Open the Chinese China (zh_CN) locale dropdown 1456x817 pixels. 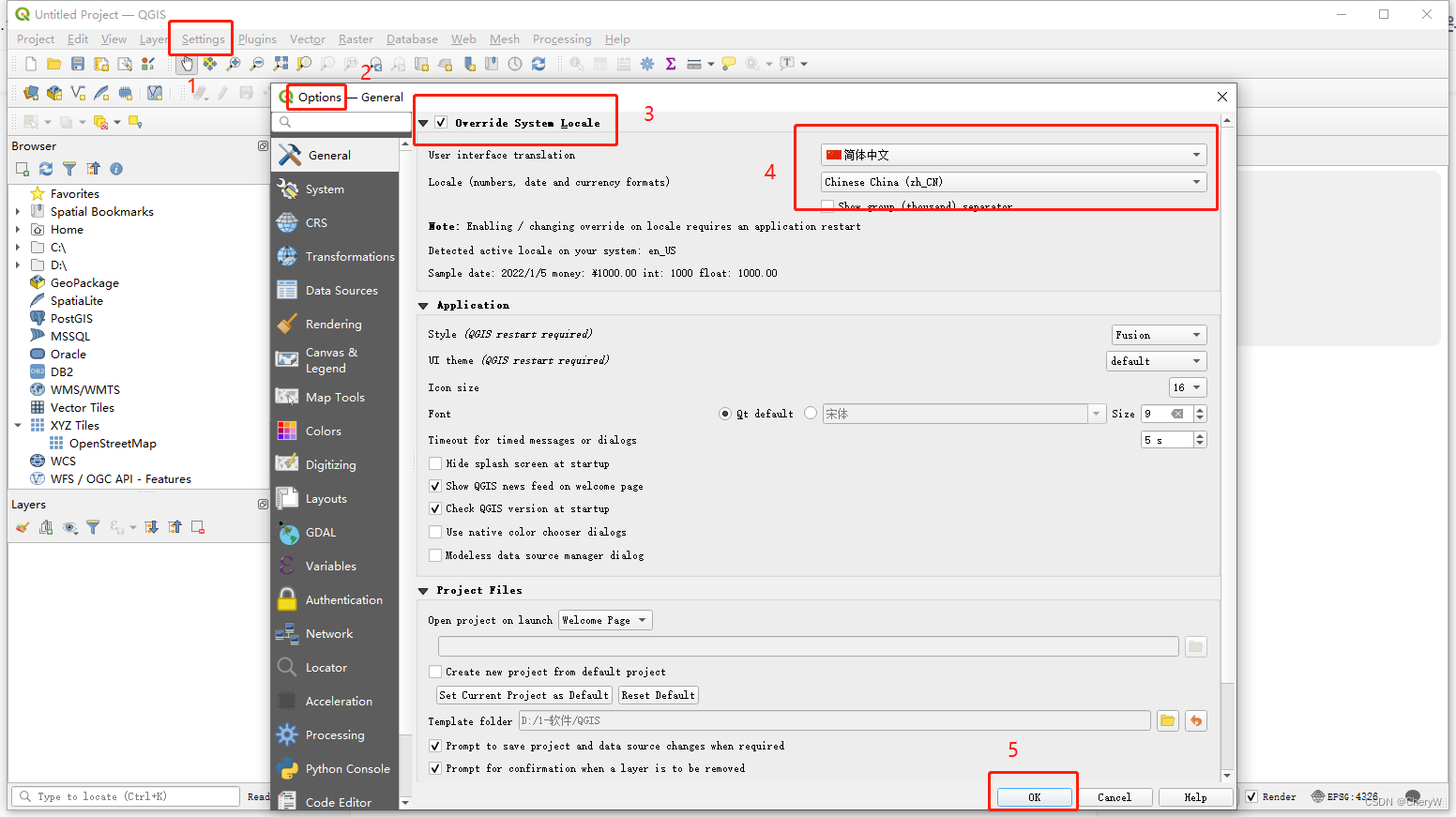[x=1013, y=182]
